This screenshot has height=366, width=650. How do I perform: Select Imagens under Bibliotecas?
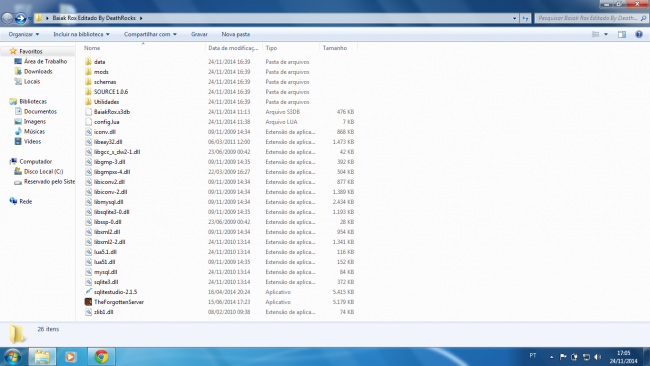pyautogui.click(x=35, y=121)
